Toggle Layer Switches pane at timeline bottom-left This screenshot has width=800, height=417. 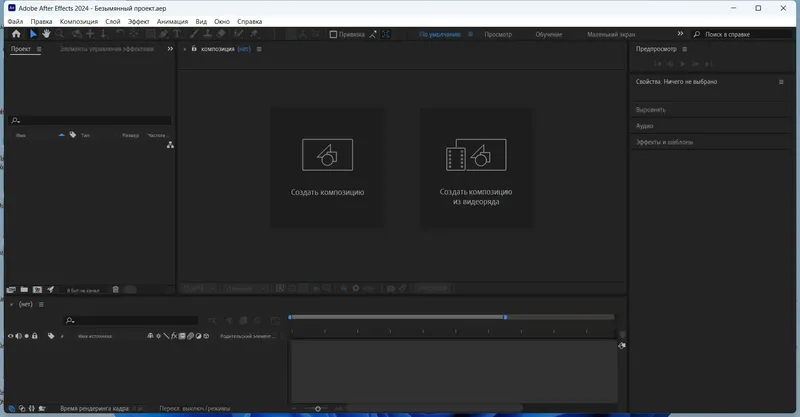(12, 408)
